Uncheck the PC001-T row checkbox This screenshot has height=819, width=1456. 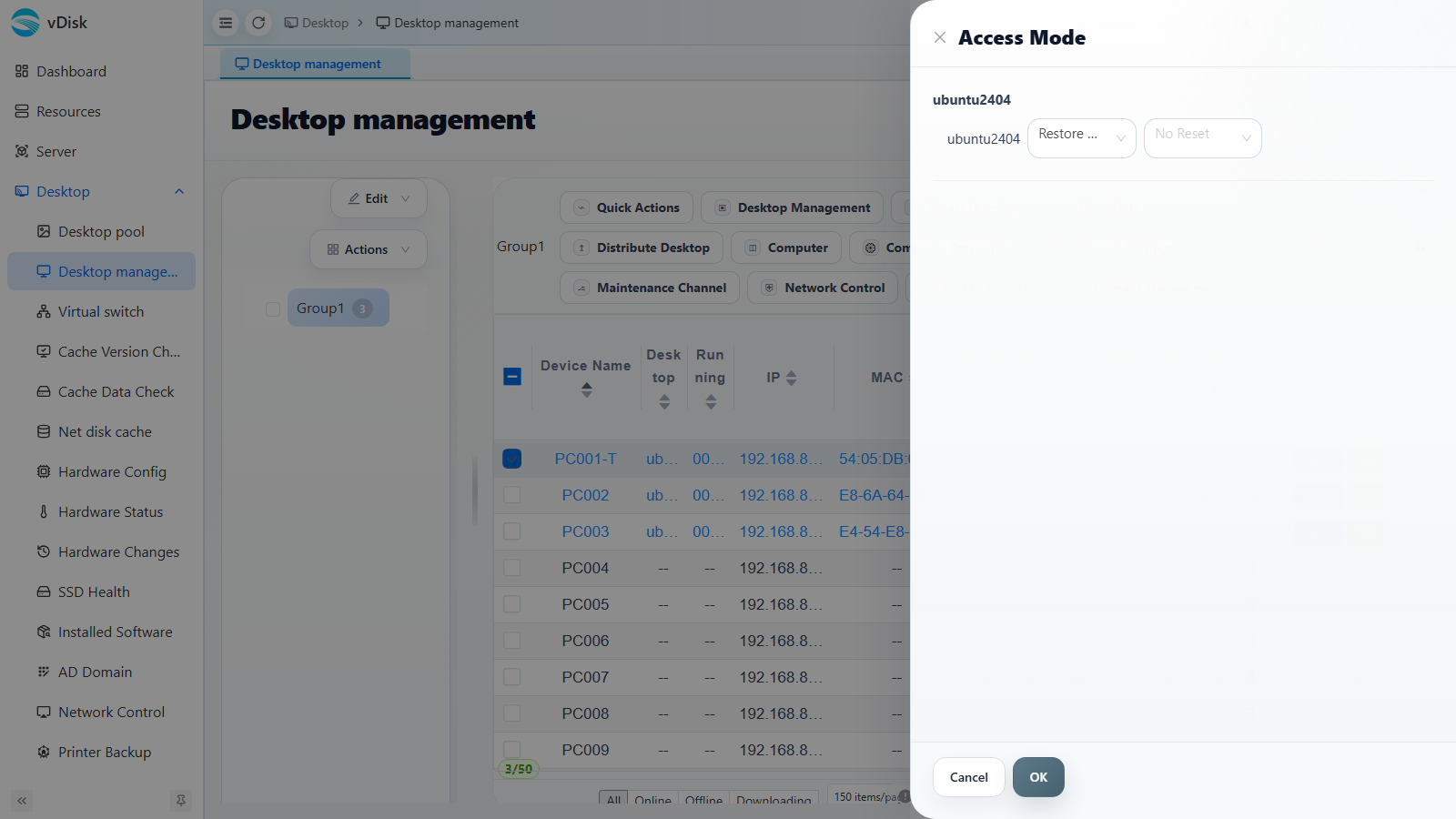click(512, 459)
